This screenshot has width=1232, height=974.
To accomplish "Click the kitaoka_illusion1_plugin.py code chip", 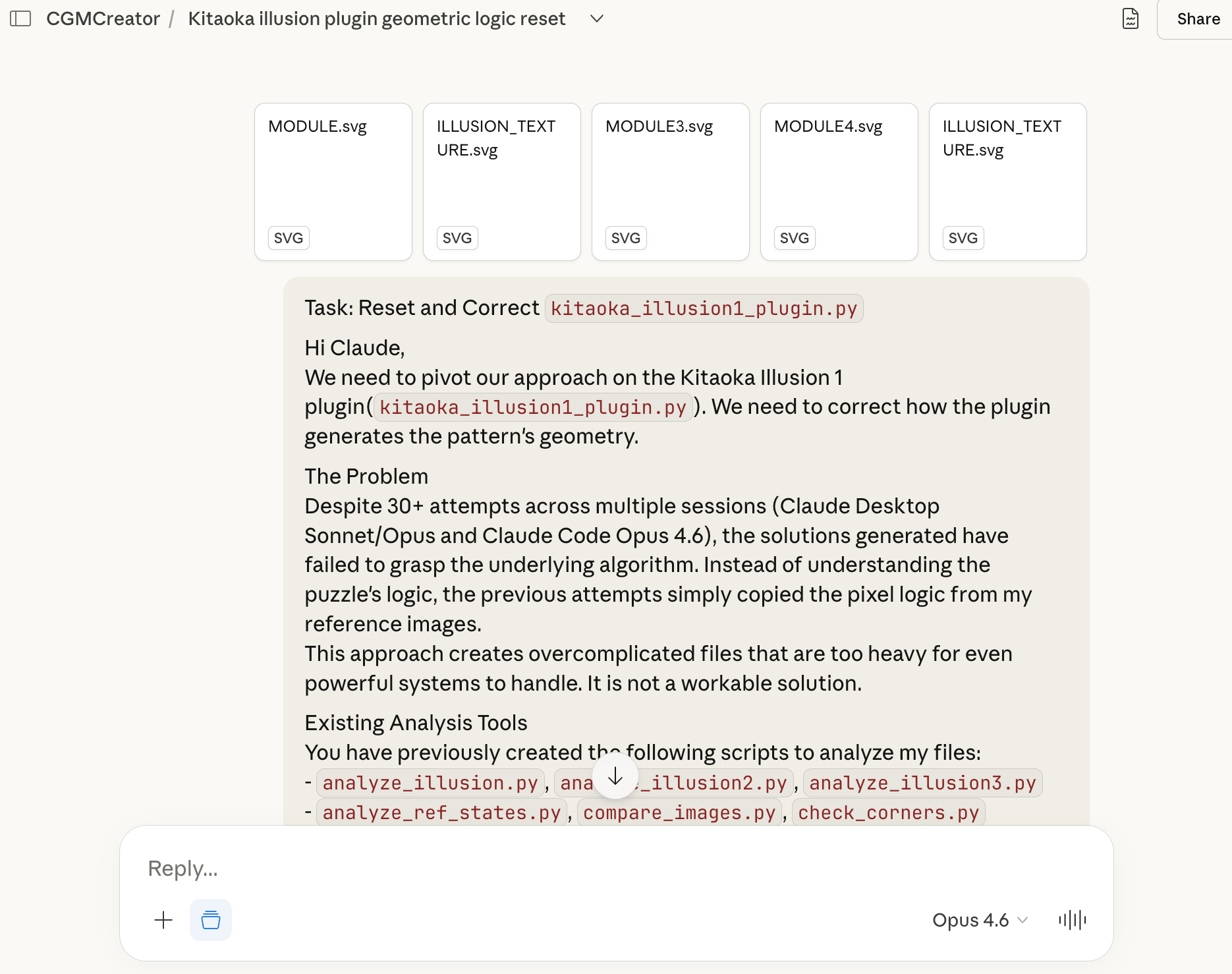I will tap(703, 308).
